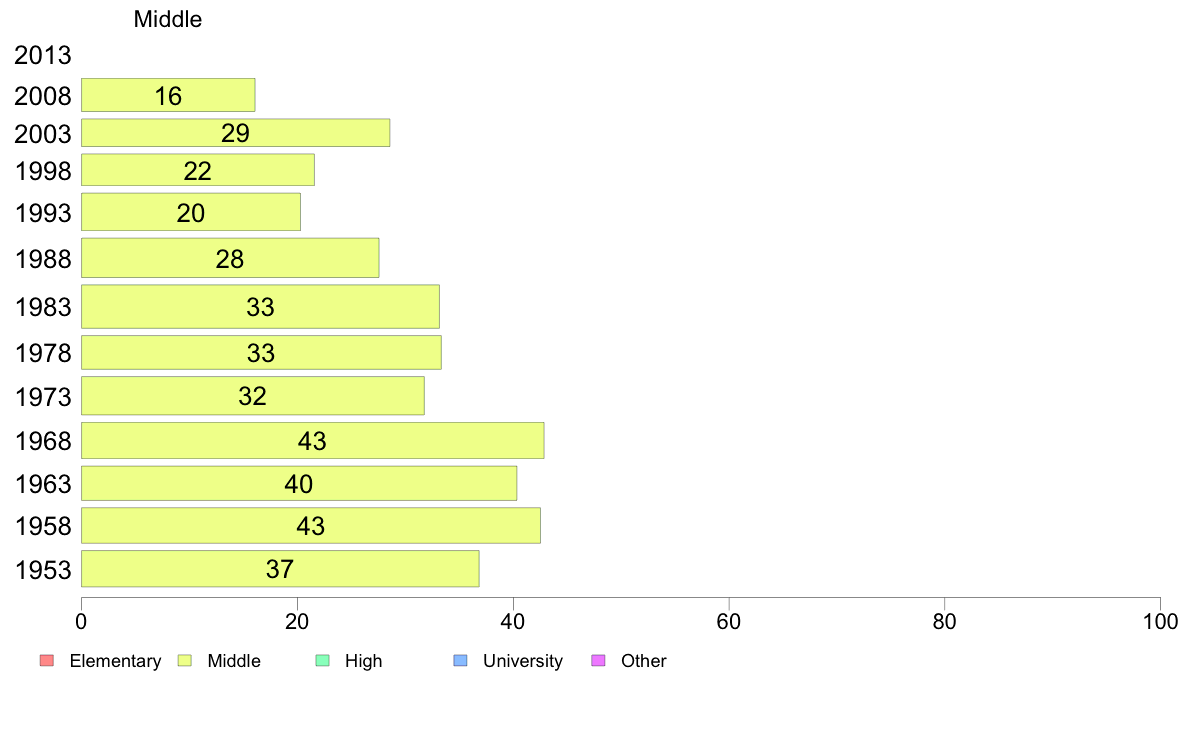Viewport: 1188px width, 736px height.
Task: Select the University legend label
Action: [x=523, y=661]
